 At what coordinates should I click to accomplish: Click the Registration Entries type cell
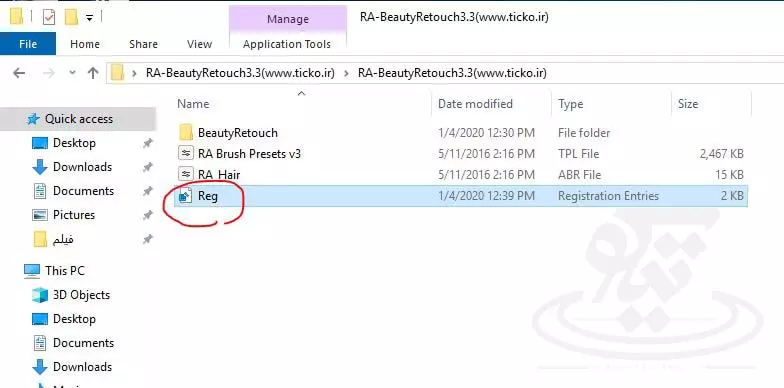click(608, 196)
